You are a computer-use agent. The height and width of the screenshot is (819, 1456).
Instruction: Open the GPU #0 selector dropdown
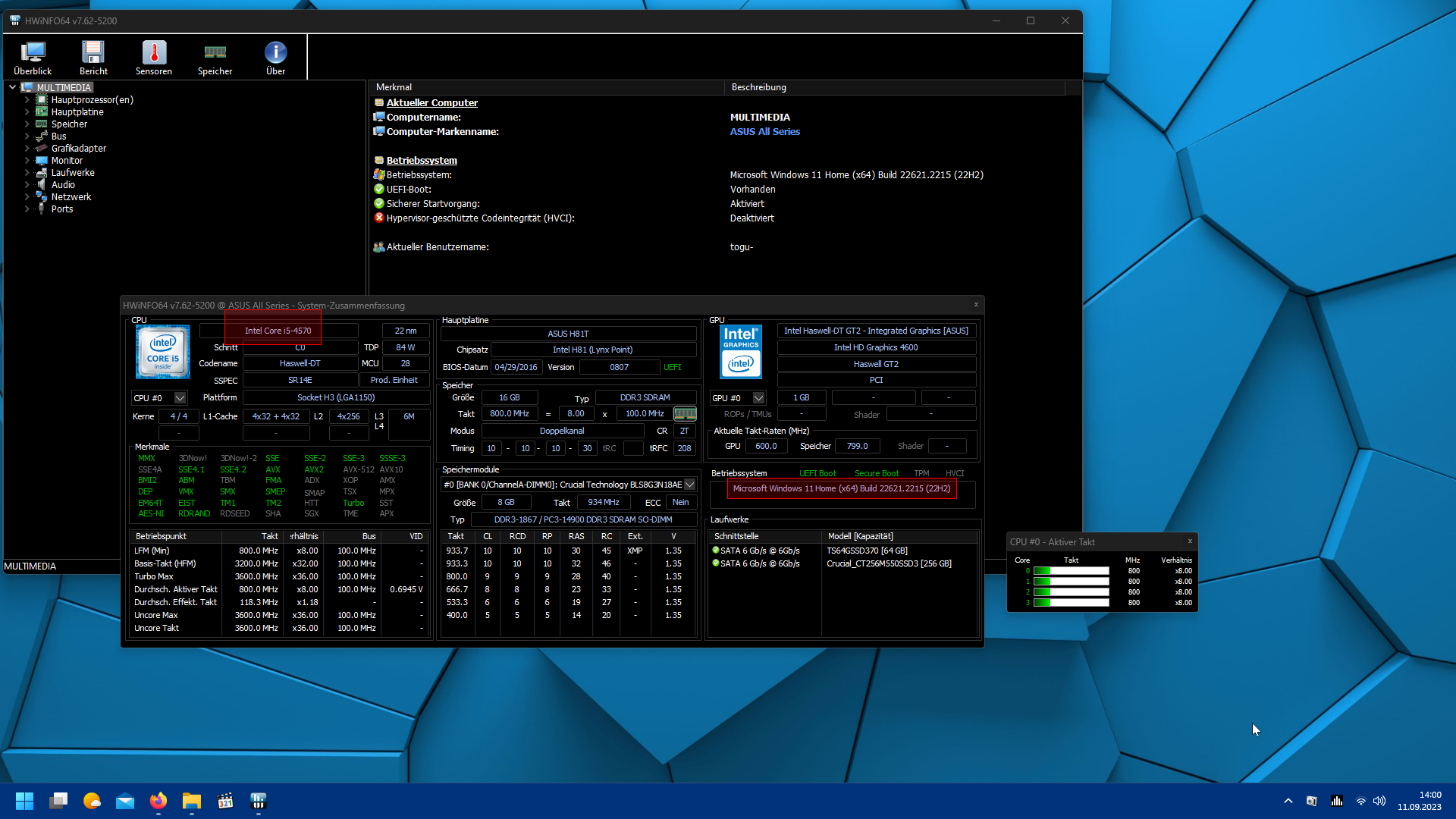click(758, 398)
